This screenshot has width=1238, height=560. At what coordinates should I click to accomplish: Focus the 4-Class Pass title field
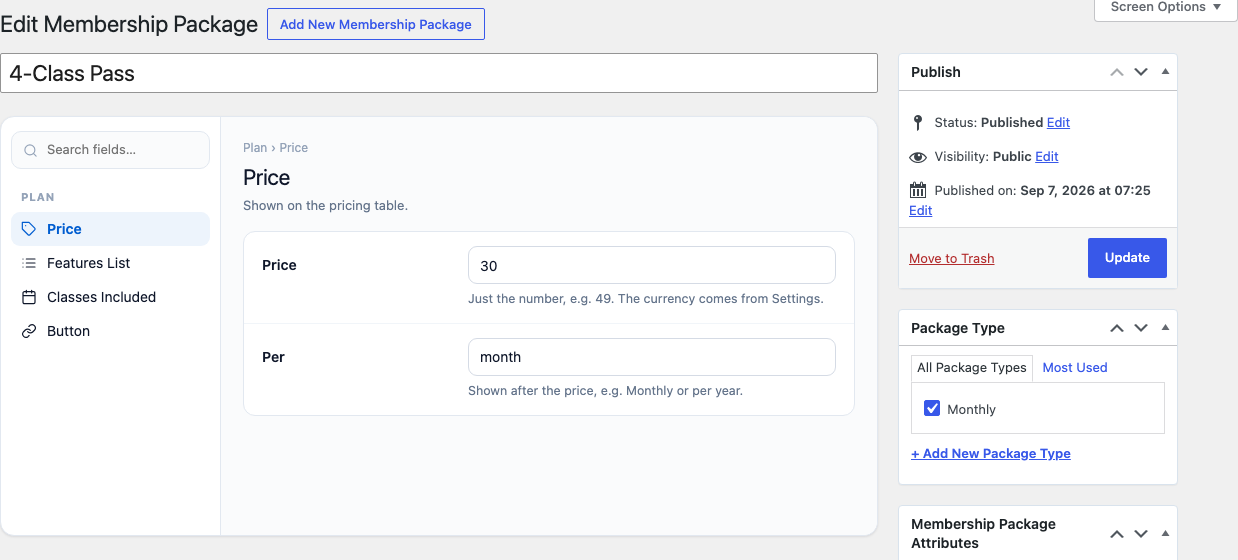tap(439, 73)
